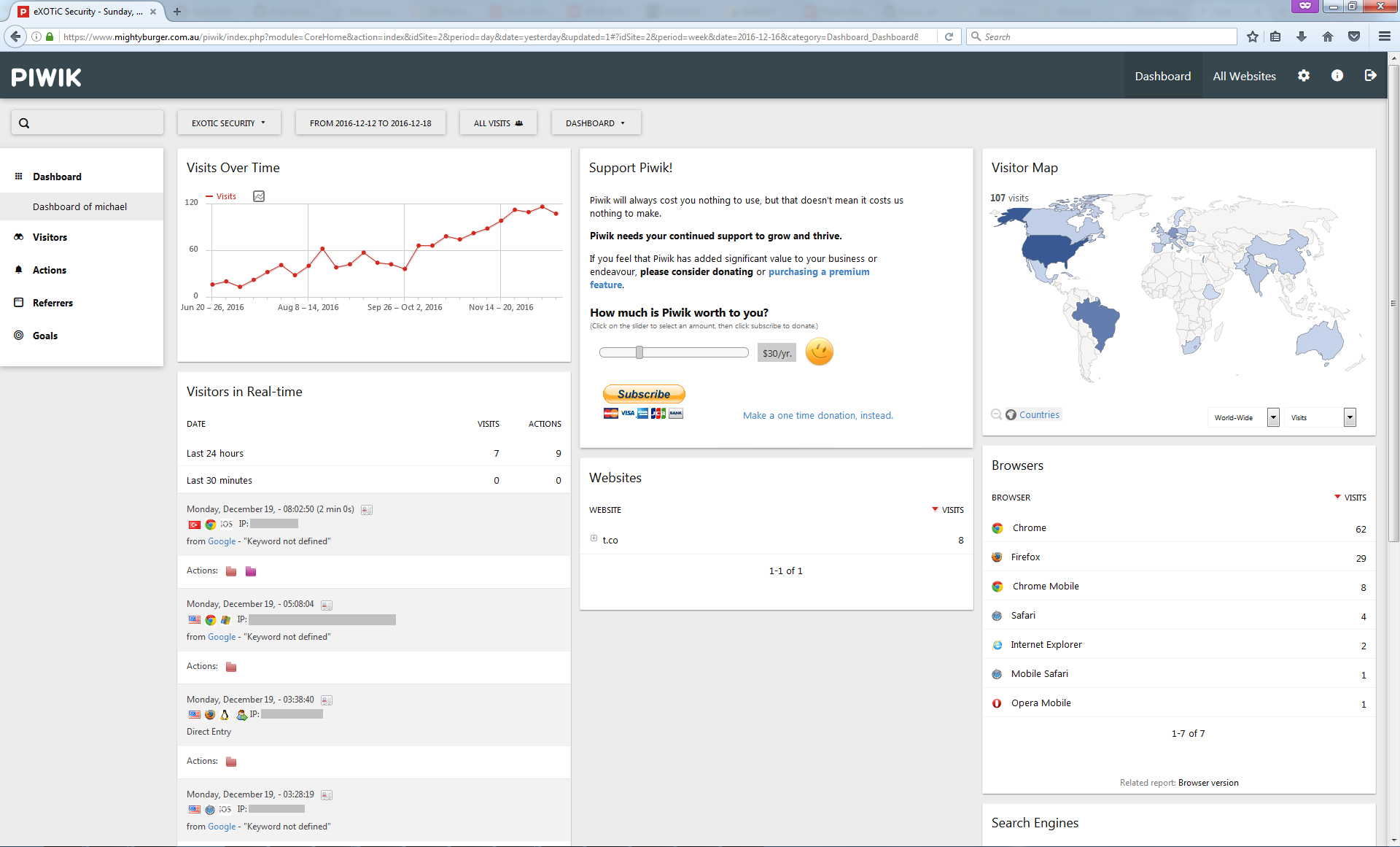Open graph export icon beside Visits legend
The height and width of the screenshot is (847, 1400).
coord(259,196)
